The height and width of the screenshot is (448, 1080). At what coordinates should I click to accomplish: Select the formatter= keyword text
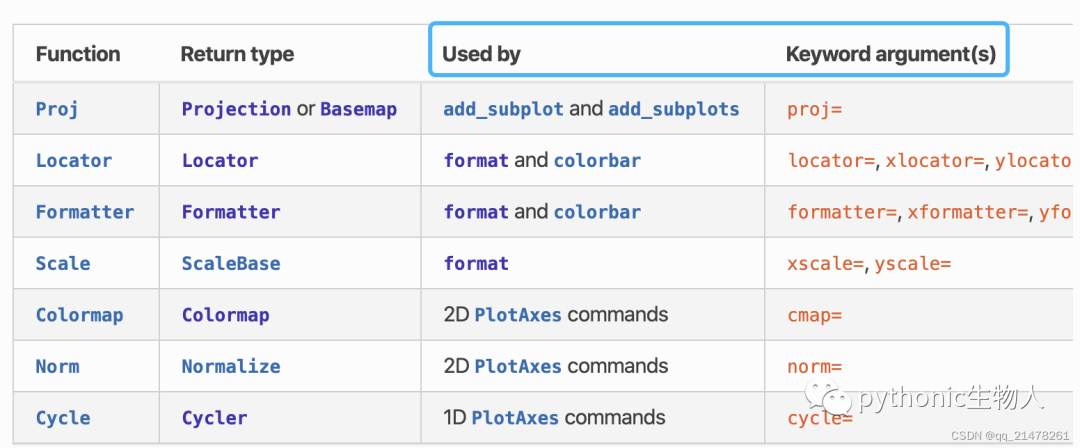(842, 212)
